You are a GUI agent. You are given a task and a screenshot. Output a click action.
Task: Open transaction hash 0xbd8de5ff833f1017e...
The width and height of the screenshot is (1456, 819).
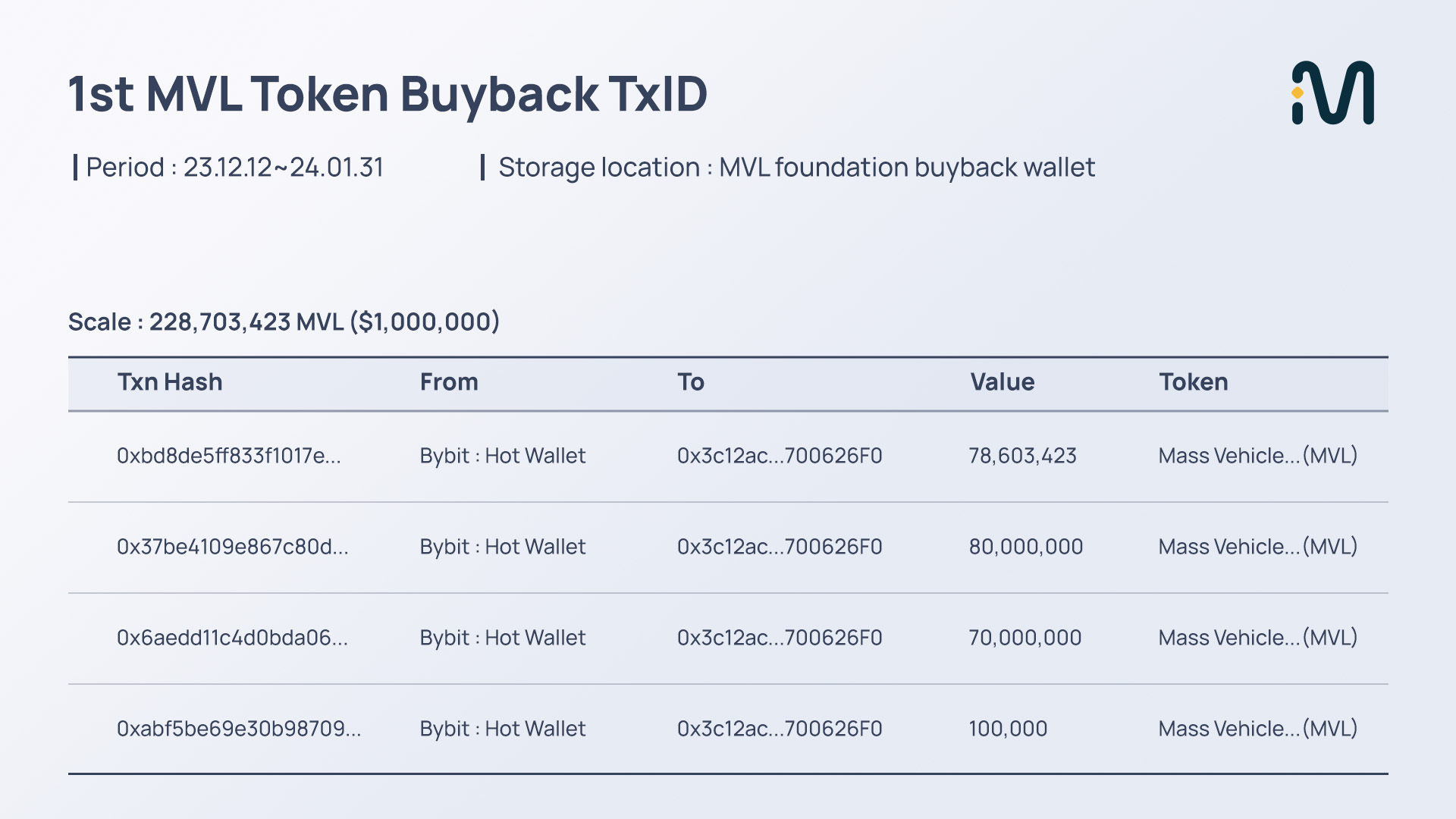point(228,456)
